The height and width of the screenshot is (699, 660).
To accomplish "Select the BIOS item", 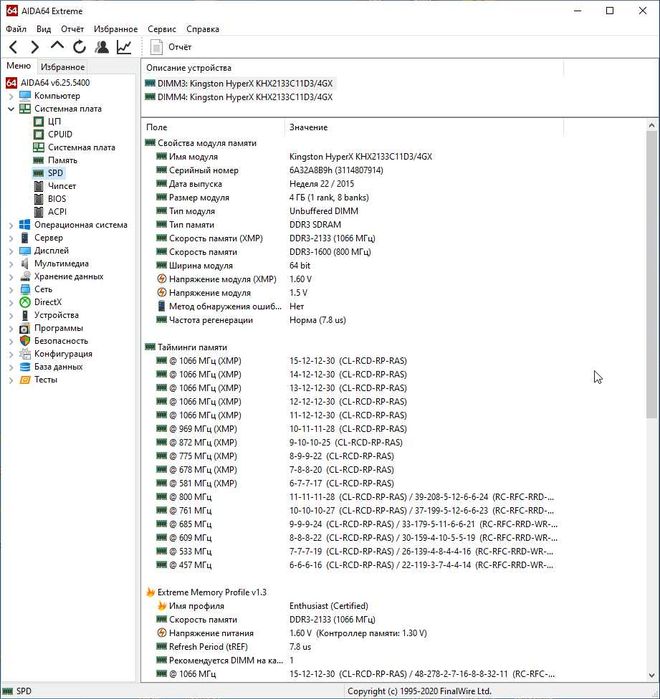I will [x=57, y=199].
